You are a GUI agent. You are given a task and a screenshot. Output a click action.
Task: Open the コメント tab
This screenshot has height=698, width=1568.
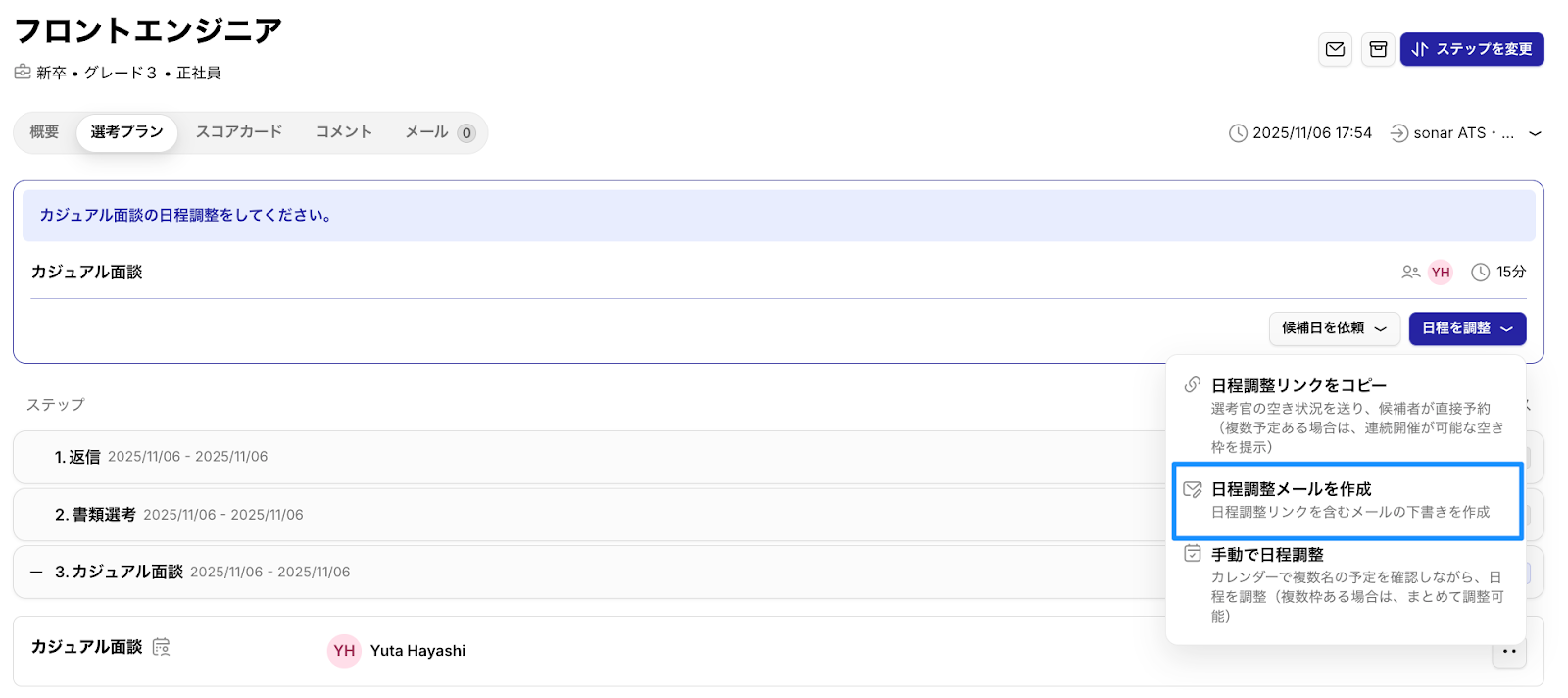coord(343,132)
